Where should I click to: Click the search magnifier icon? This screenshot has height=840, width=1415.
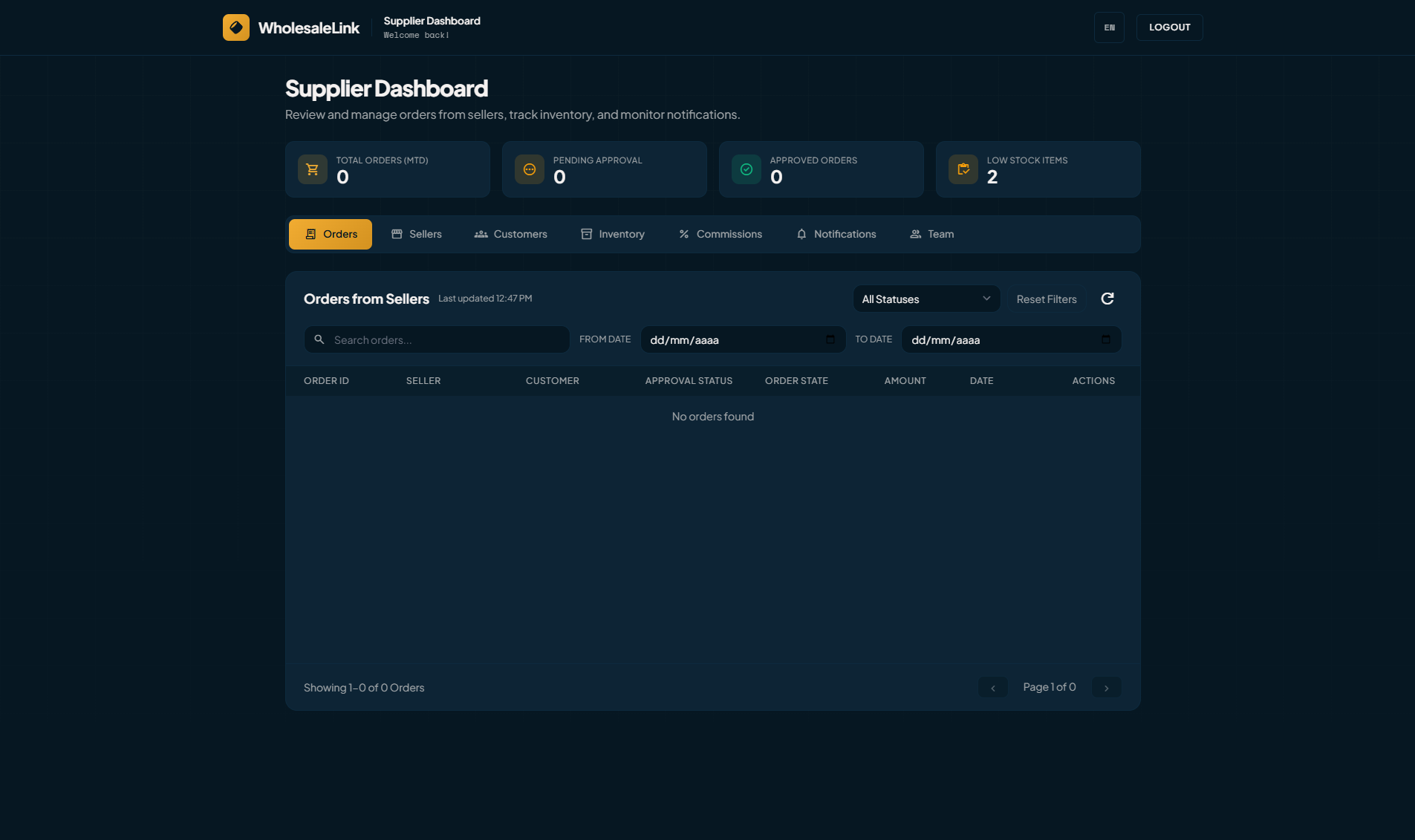[319, 339]
